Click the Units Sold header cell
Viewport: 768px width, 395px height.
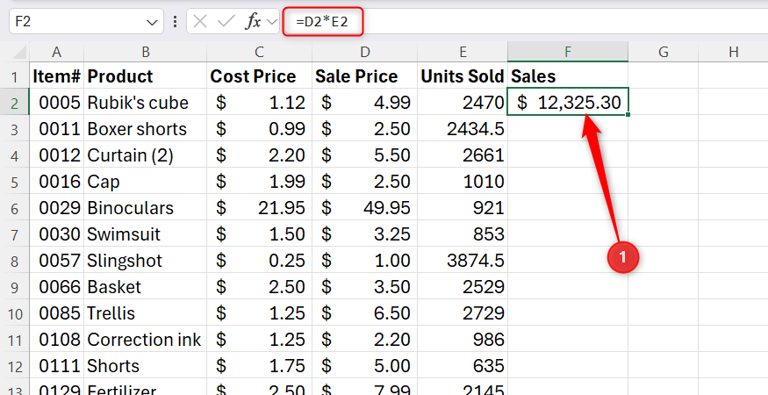coord(462,76)
